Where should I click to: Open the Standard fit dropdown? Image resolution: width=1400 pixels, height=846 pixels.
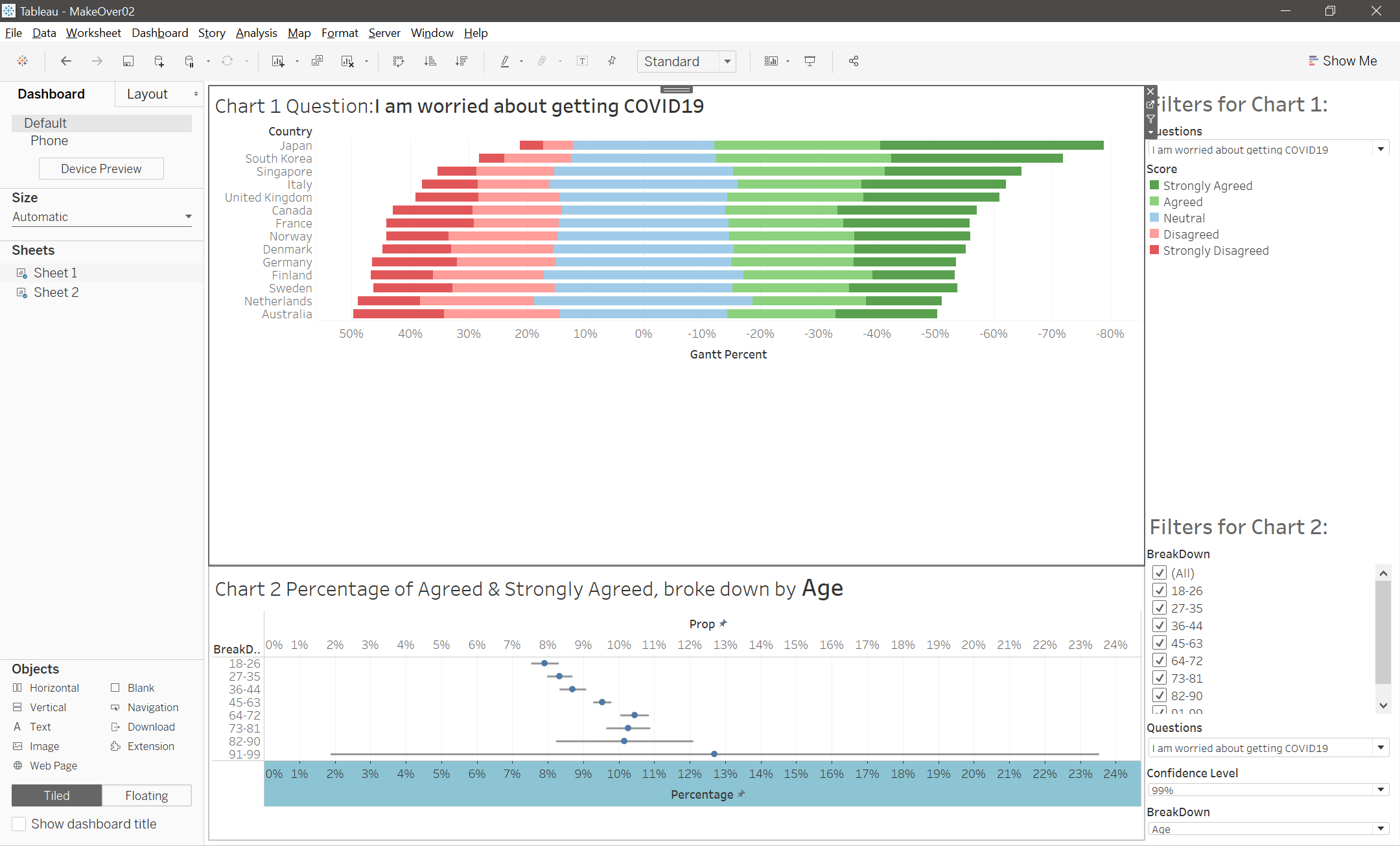728,62
